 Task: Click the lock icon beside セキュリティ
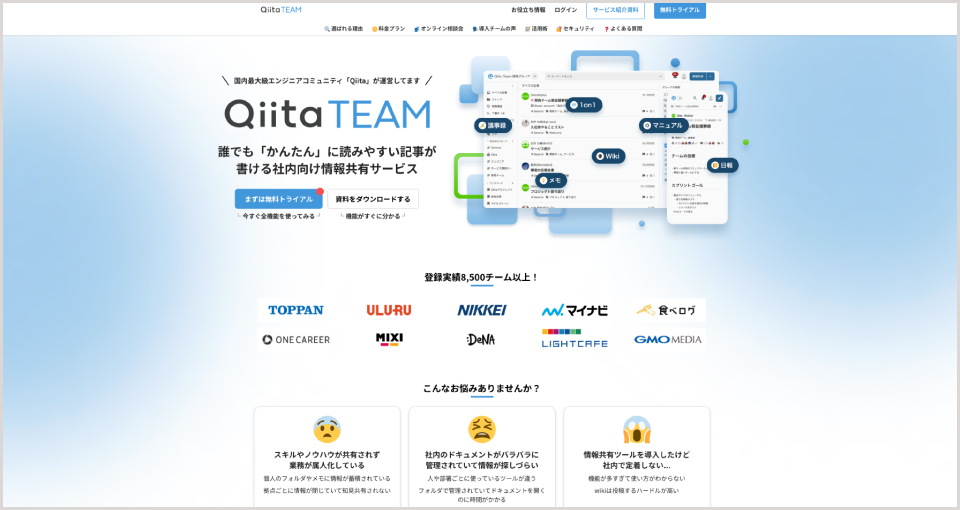[x=558, y=29]
